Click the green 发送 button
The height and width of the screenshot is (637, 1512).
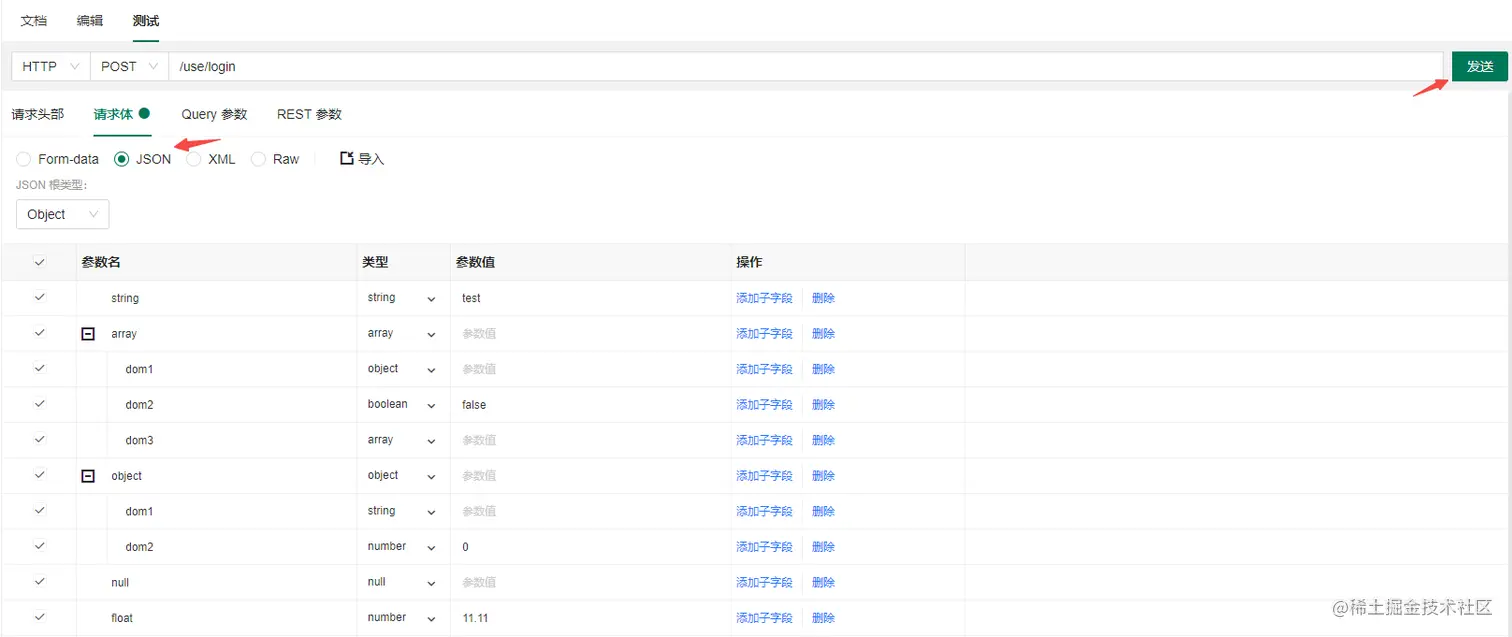[1480, 66]
